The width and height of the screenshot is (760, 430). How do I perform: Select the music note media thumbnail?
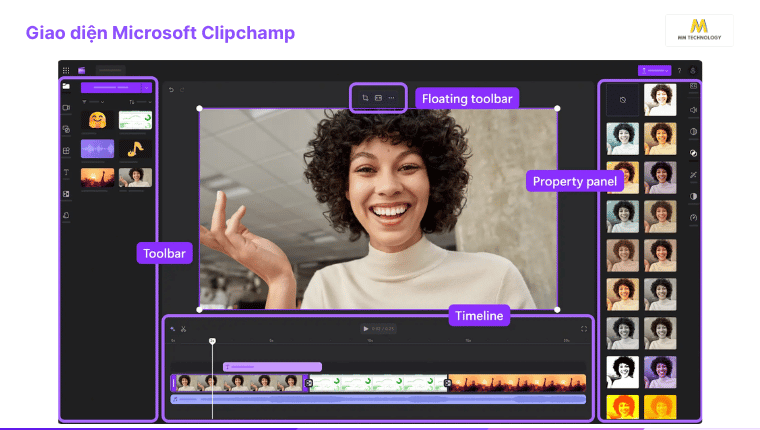click(x=135, y=149)
